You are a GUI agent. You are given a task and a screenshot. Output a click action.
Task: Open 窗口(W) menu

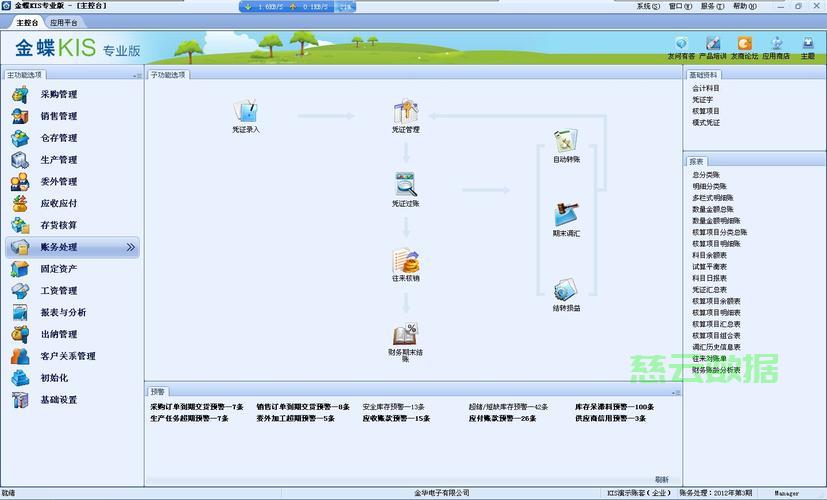tap(680, 6)
